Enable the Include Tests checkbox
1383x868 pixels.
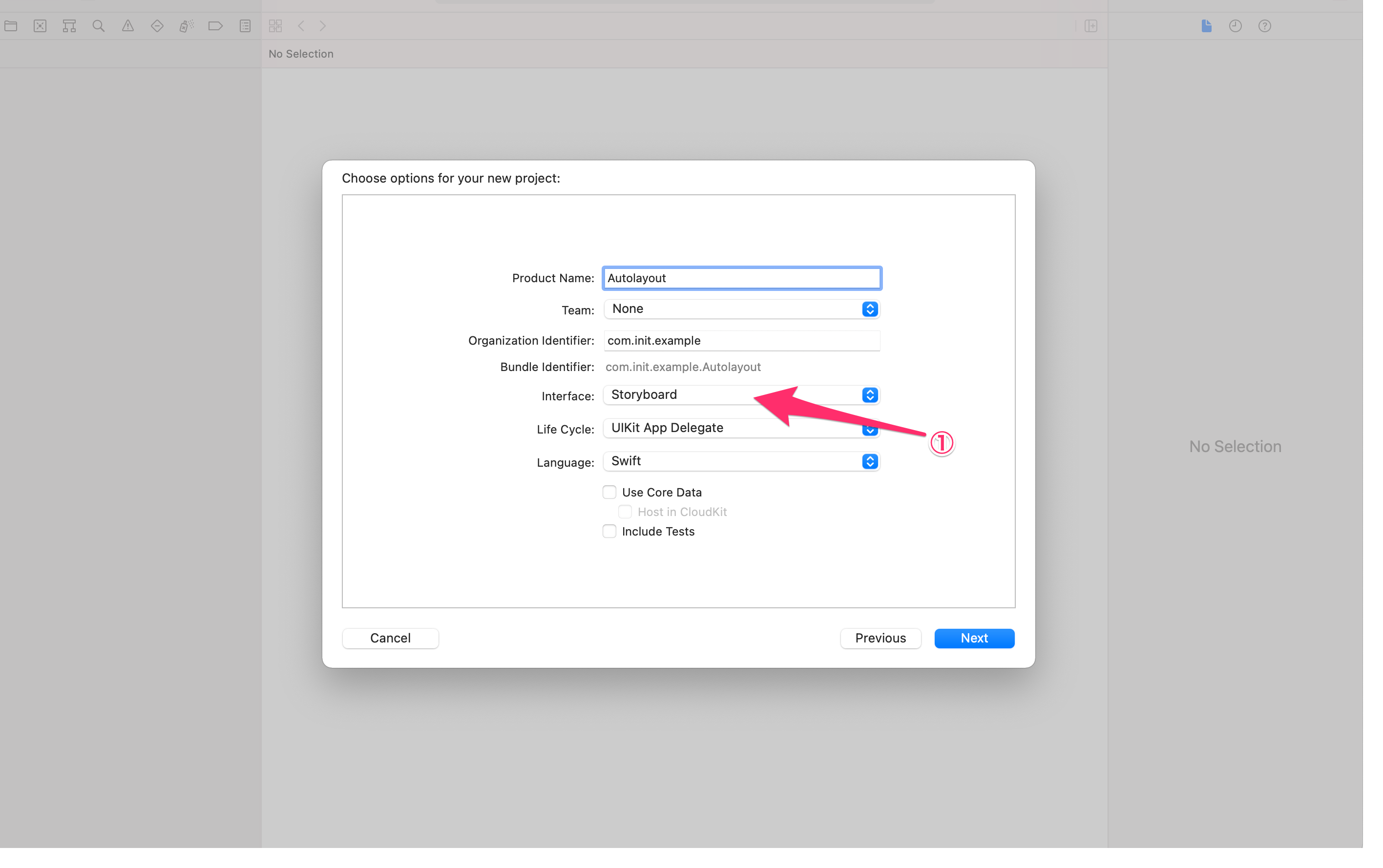coord(609,531)
